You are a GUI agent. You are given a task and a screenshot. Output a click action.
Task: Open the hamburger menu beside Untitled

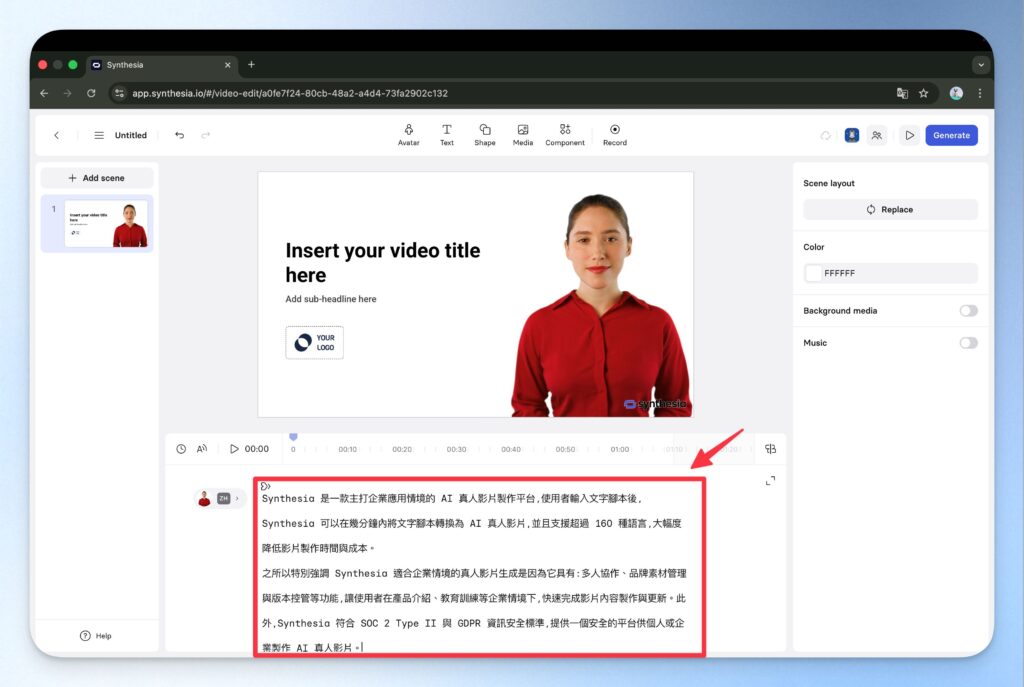tap(99, 135)
